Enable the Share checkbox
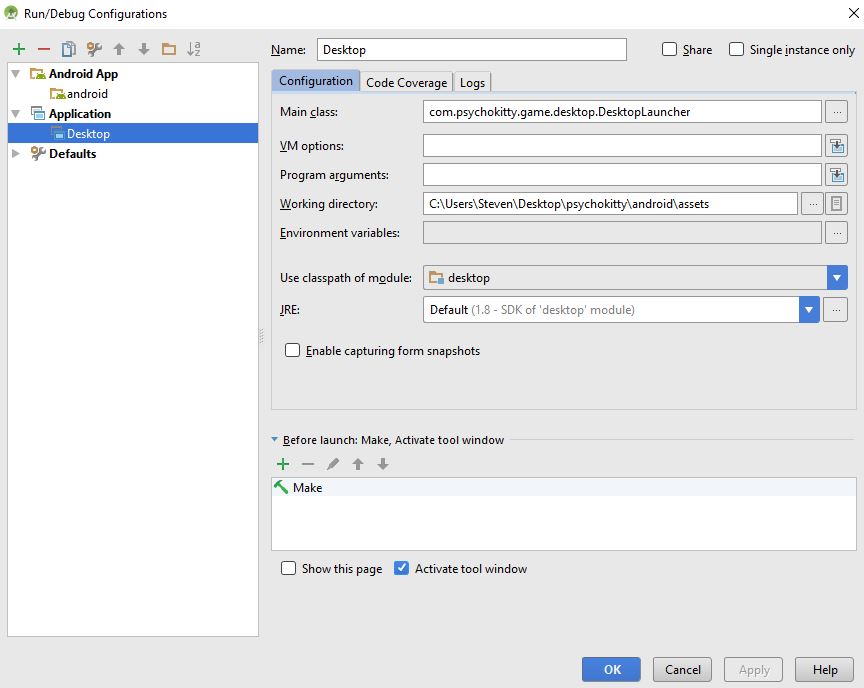Viewport: 864px width, 688px height. tap(669, 50)
